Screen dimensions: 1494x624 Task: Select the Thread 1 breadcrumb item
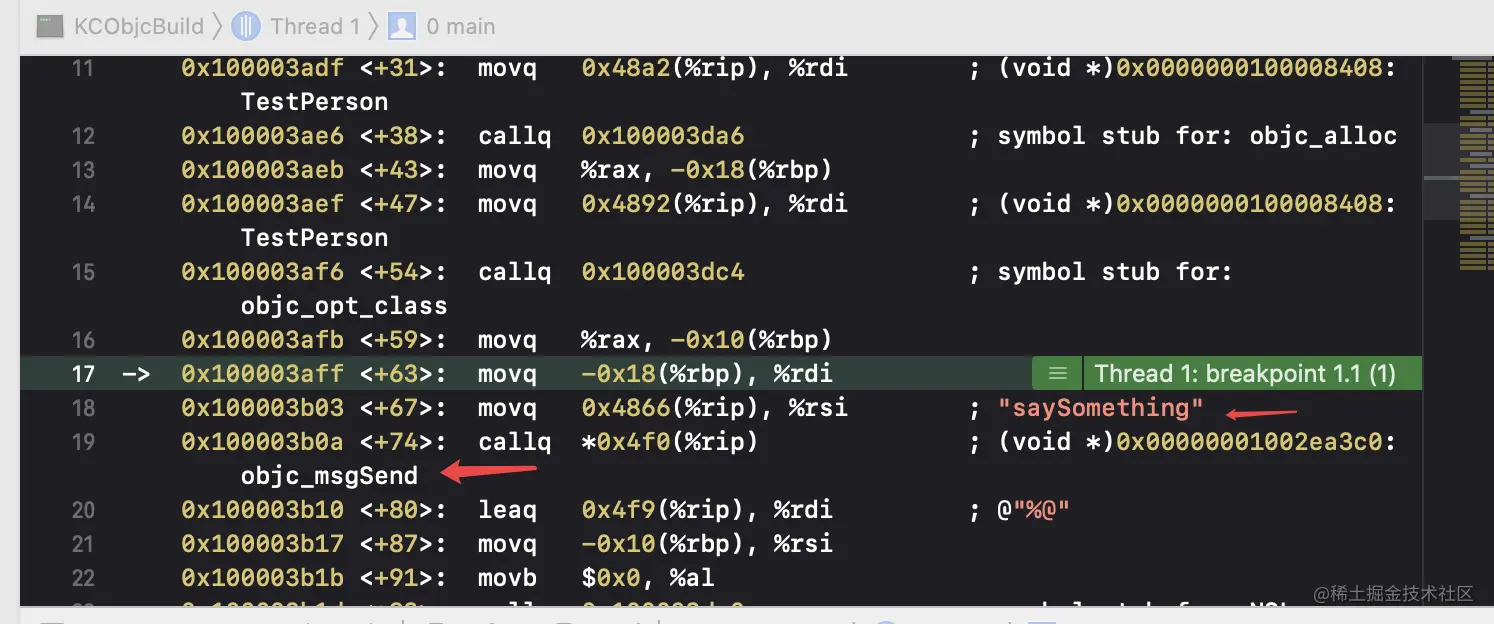point(315,27)
